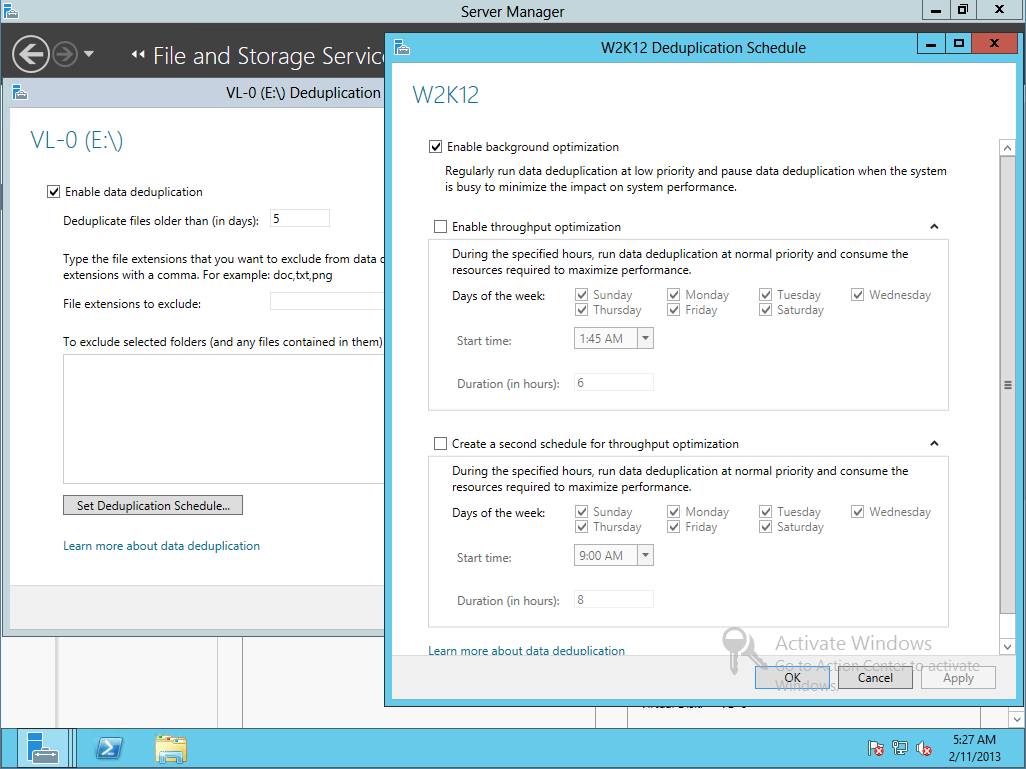
Task: Click the forward navigation arrow in Server Manager
Action: tap(65, 54)
